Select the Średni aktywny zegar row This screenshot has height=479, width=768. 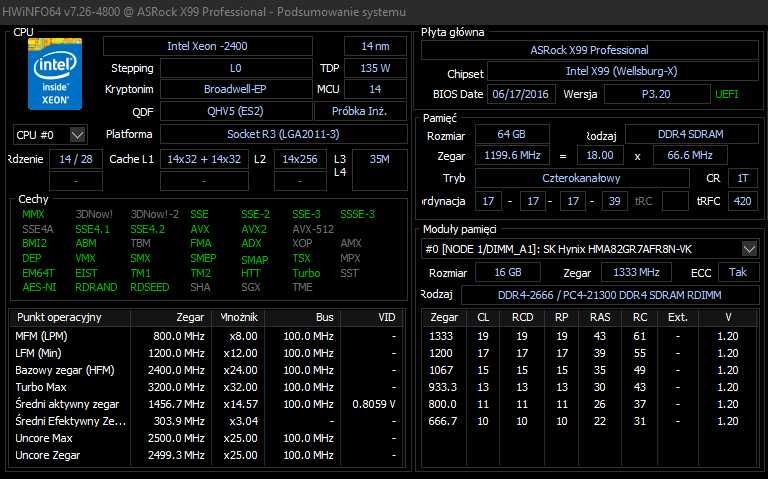click(206, 404)
